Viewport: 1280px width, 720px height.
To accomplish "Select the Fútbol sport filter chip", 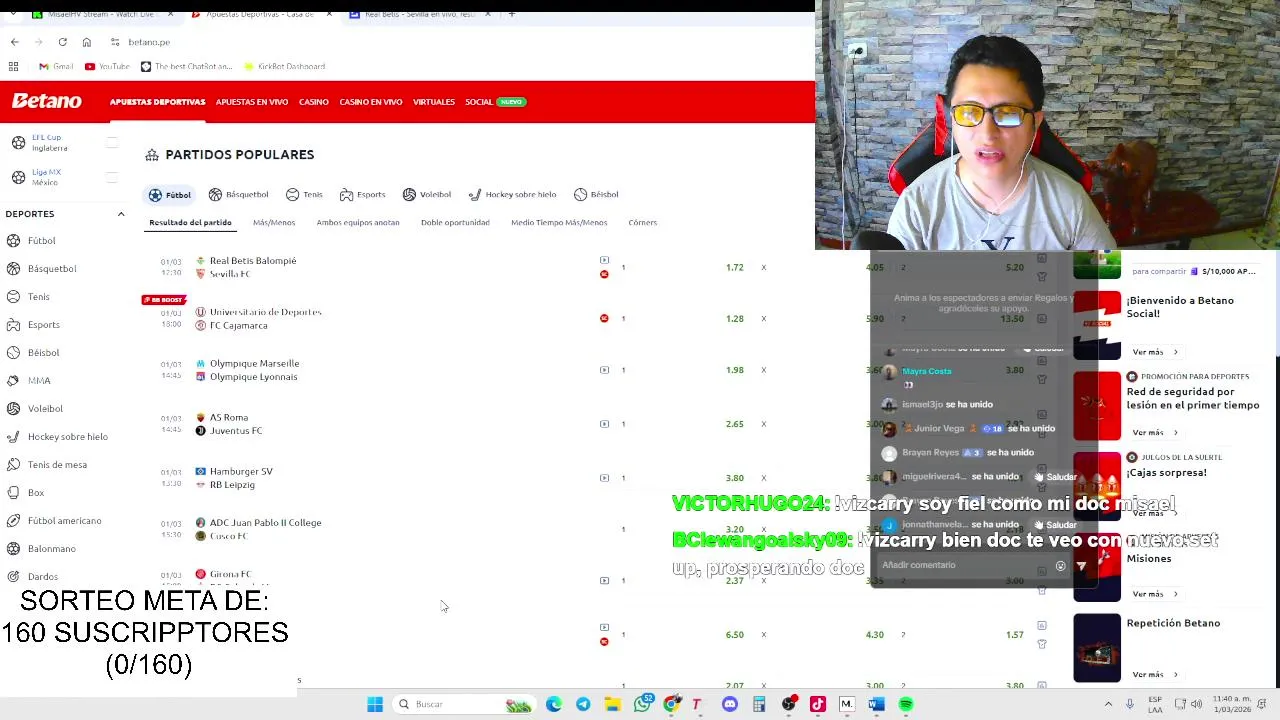I will [x=170, y=195].
